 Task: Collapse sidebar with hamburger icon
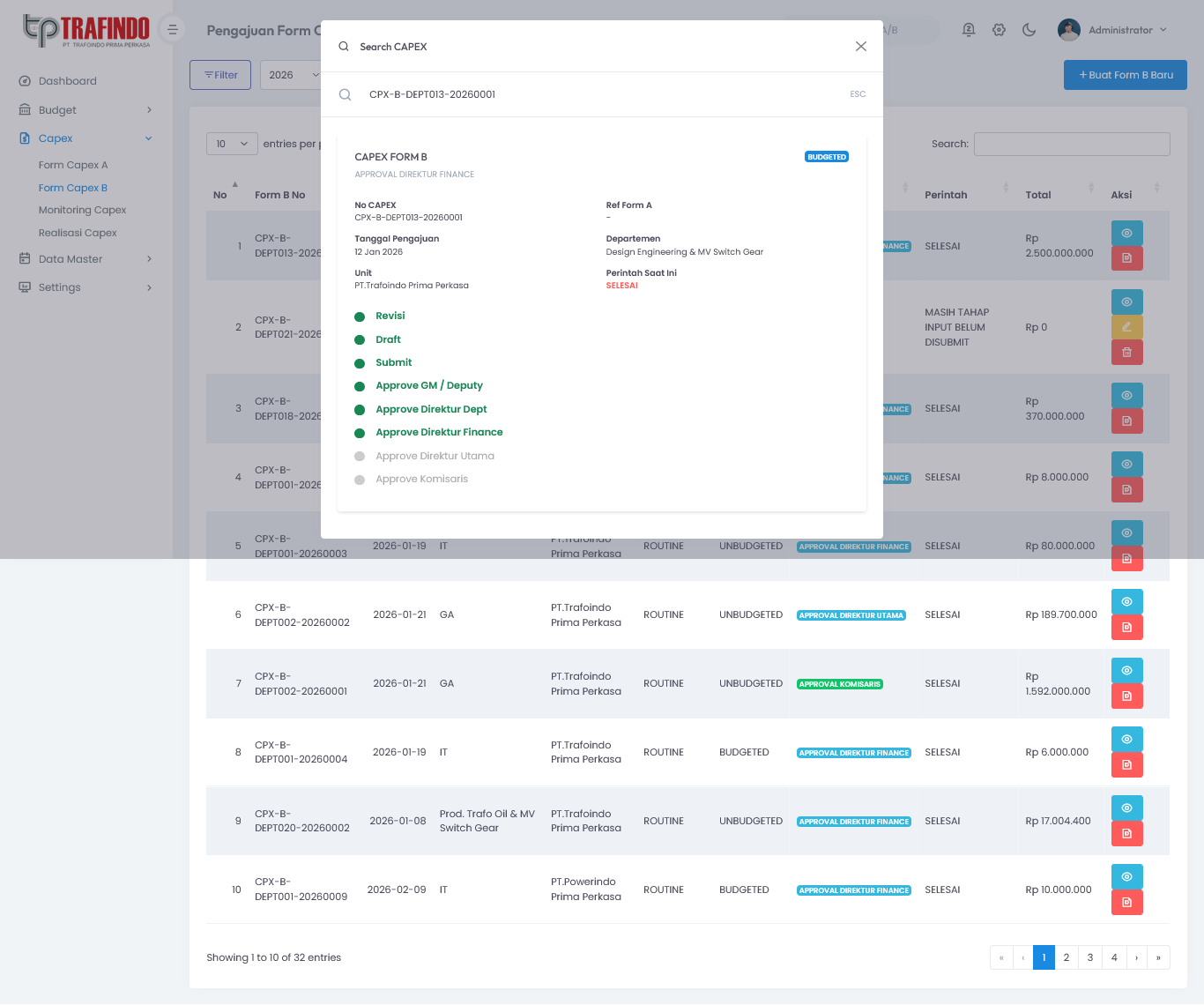pyautogui.click(x=173, y=30)
